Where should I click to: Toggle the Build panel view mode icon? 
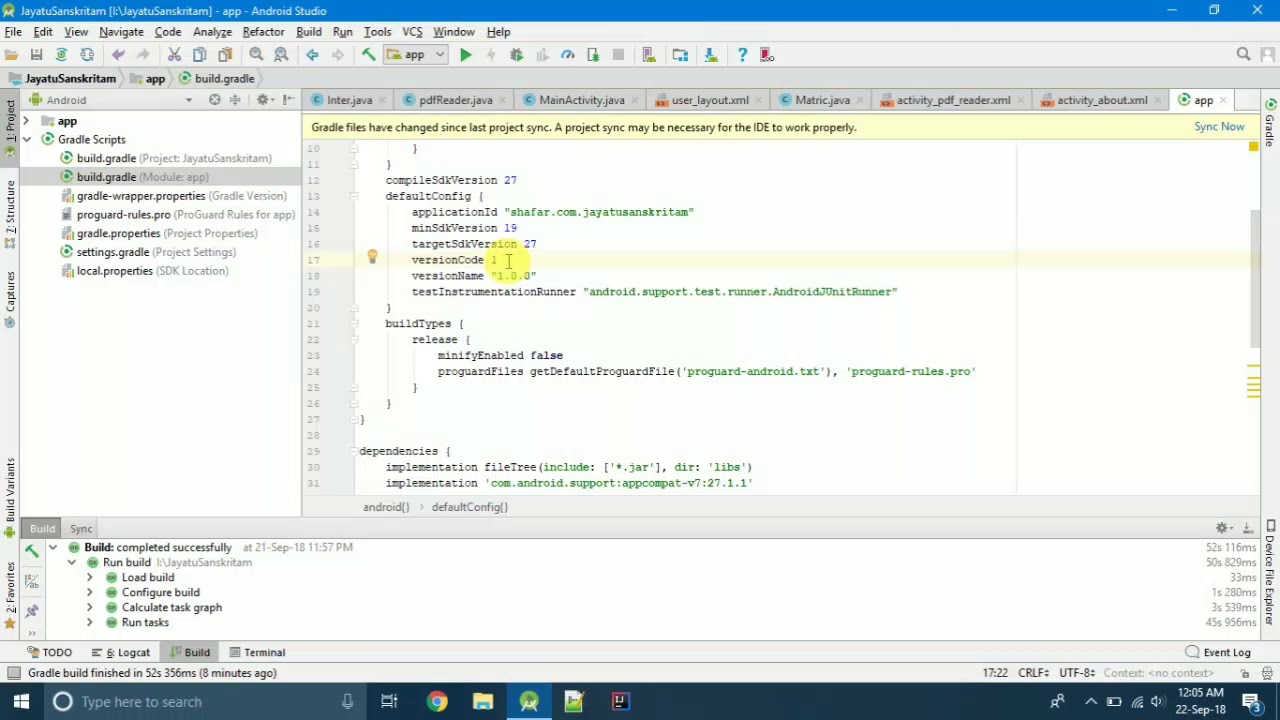(31, 580)
